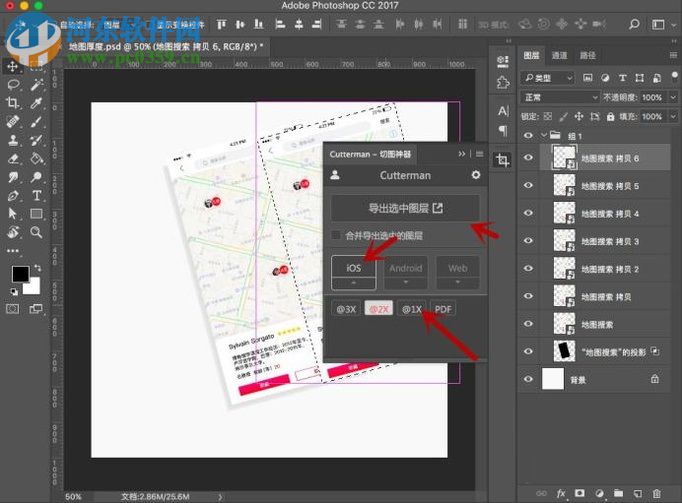The image size is (682, 503).
Task: Select the Hand tool
Action: click(x=13, y=232)
